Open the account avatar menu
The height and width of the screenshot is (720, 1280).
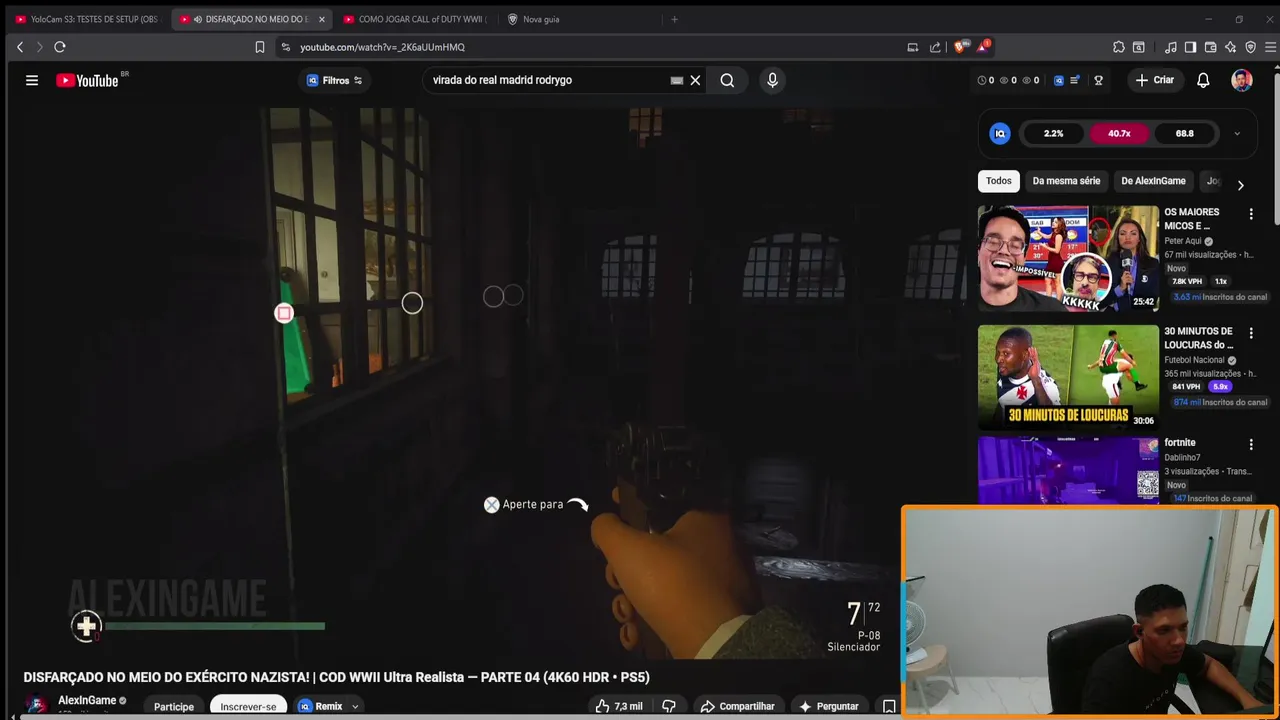(1242, 80)
